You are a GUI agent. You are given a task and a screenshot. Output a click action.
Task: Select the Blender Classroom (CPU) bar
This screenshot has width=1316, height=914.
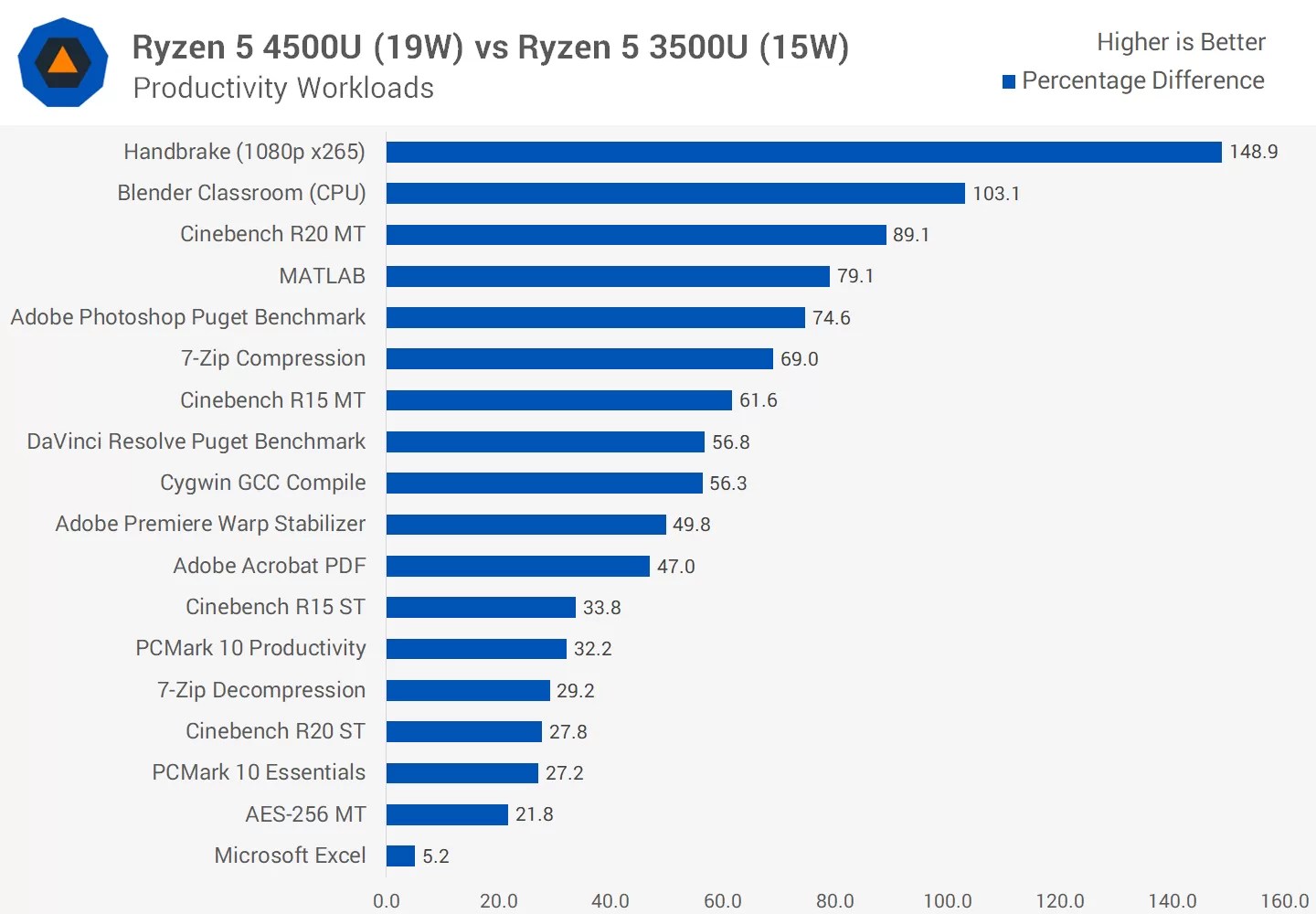tap(674, 193)
